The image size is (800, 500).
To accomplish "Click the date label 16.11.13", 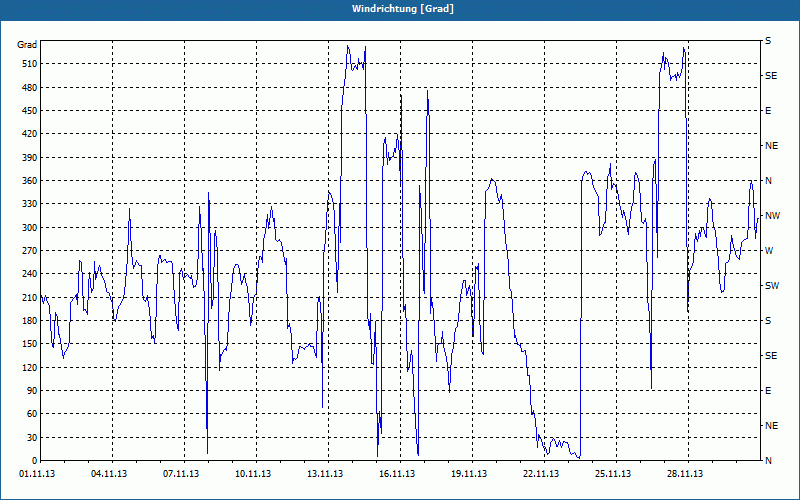I will pyautogui.click(x=397, y=474).
